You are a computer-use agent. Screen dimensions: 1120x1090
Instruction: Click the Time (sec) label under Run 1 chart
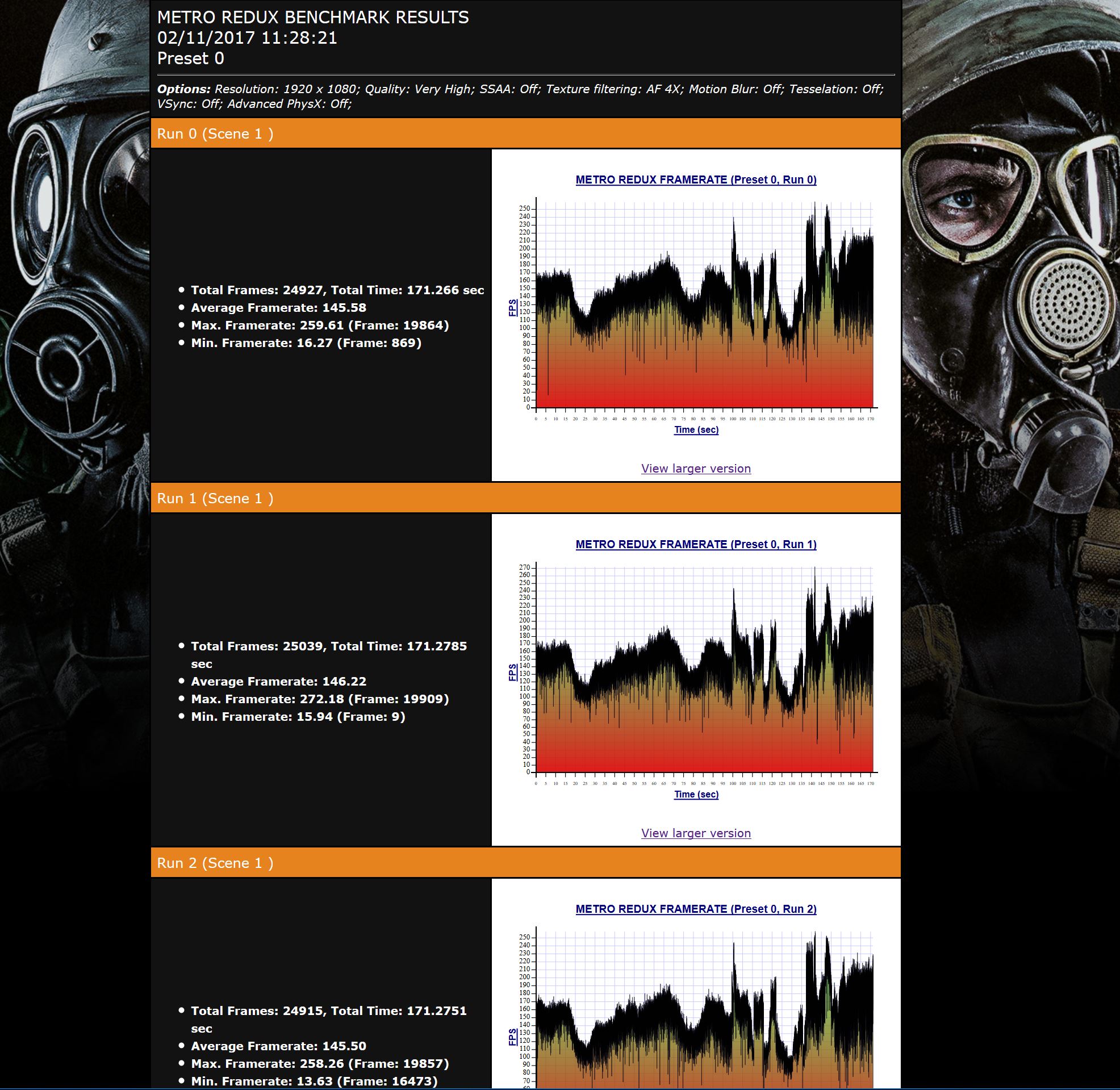point(696,795)
